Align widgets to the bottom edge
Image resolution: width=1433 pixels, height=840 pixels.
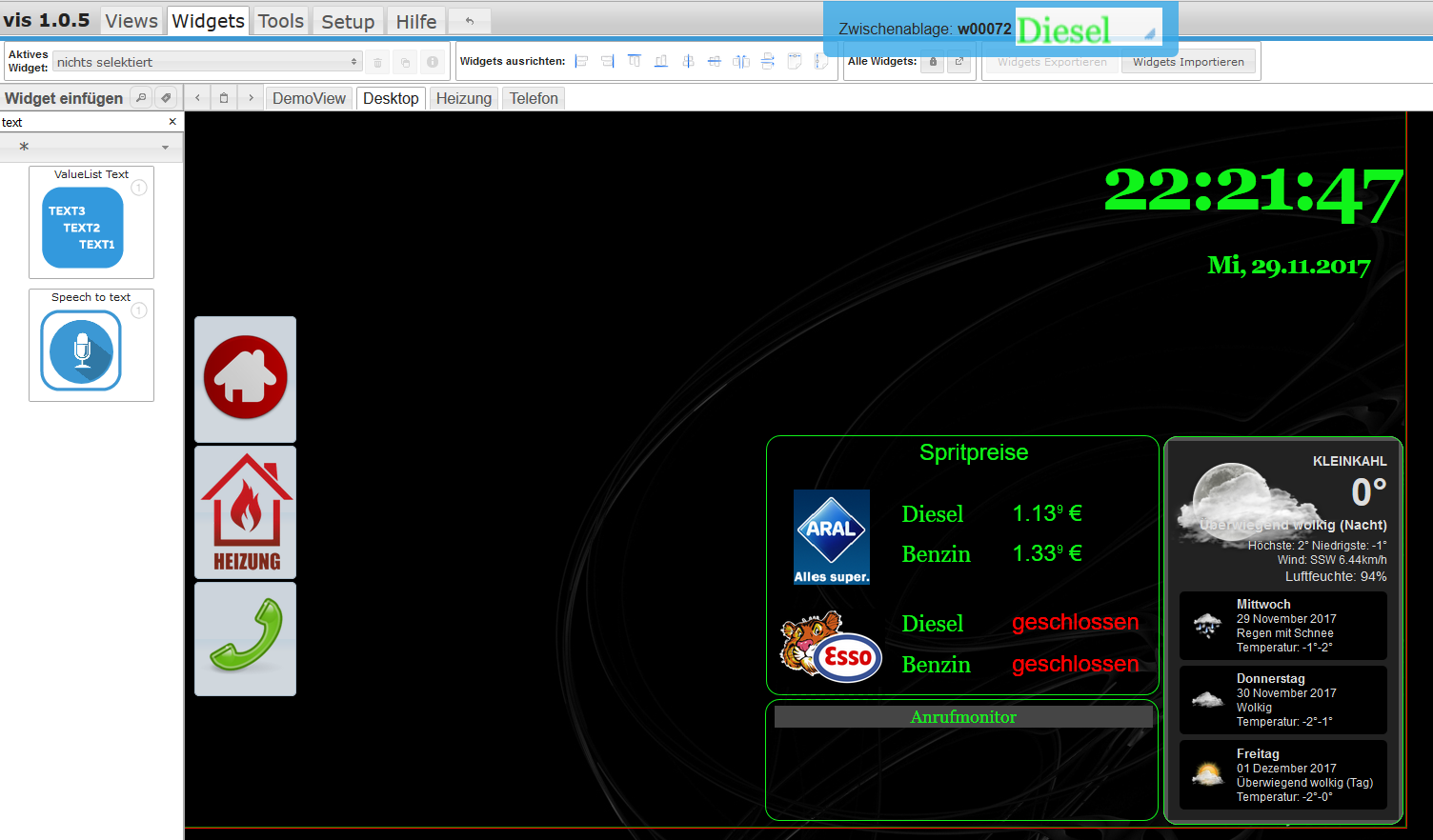[x=661, y=61]
